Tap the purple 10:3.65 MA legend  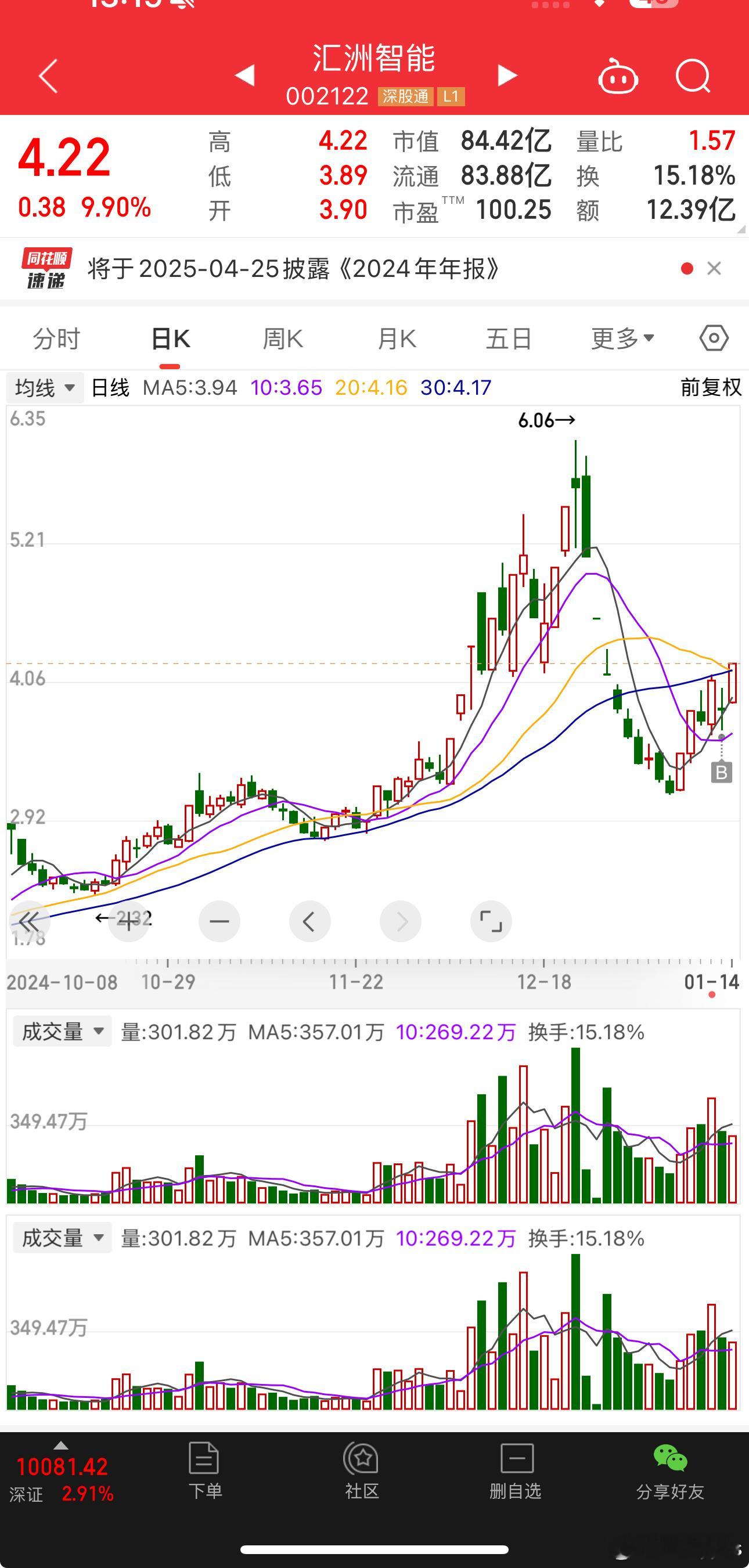[286, 388]
